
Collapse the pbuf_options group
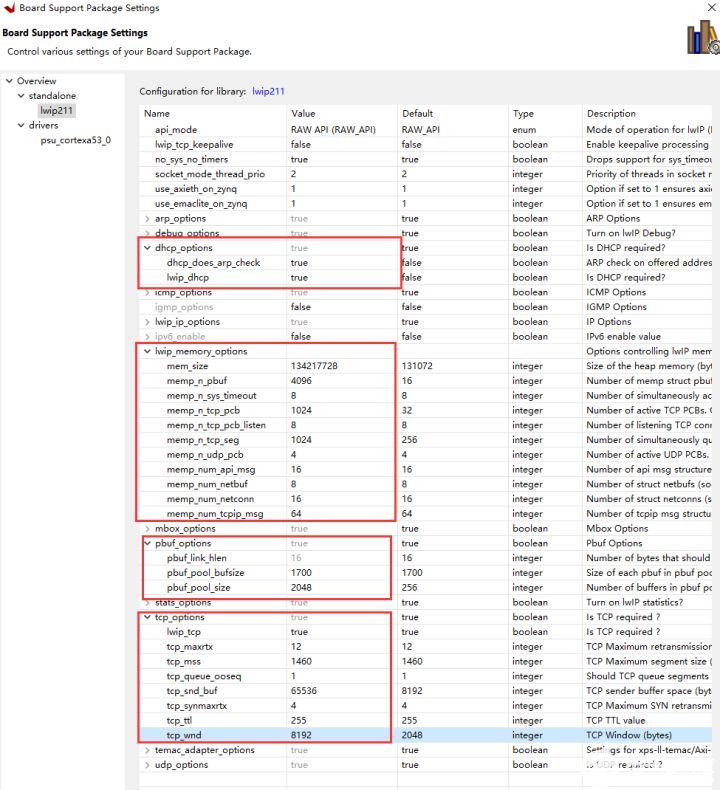click(x=147, y=543)
